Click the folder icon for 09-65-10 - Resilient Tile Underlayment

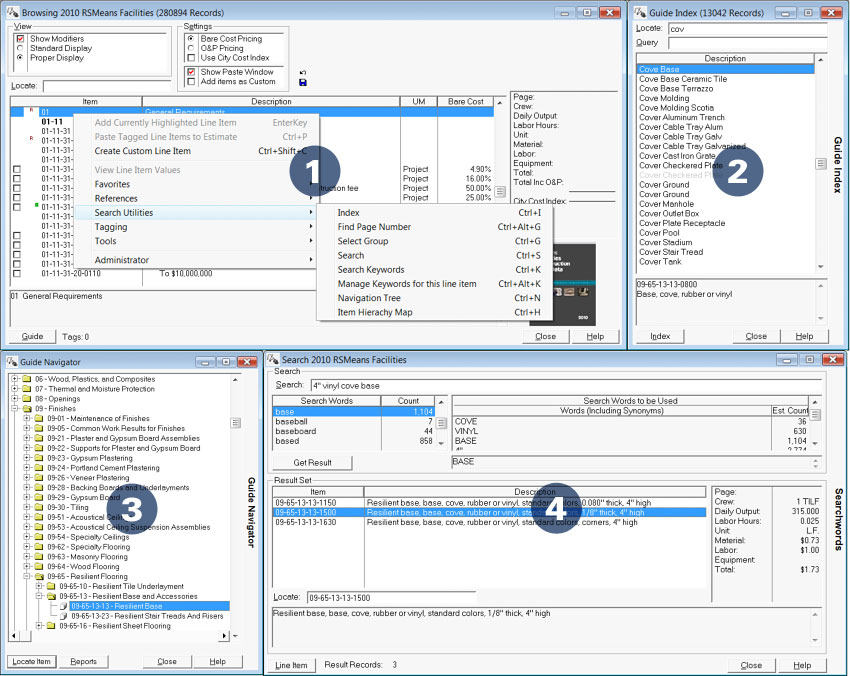(50, 586)
